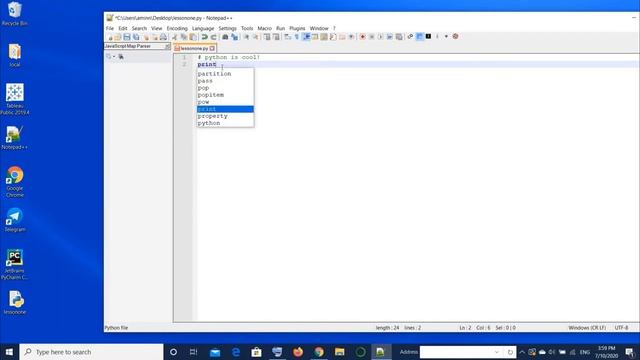Open Firefox from the taskbar
This screenshot has height=360, width=640.
(298, 352)
